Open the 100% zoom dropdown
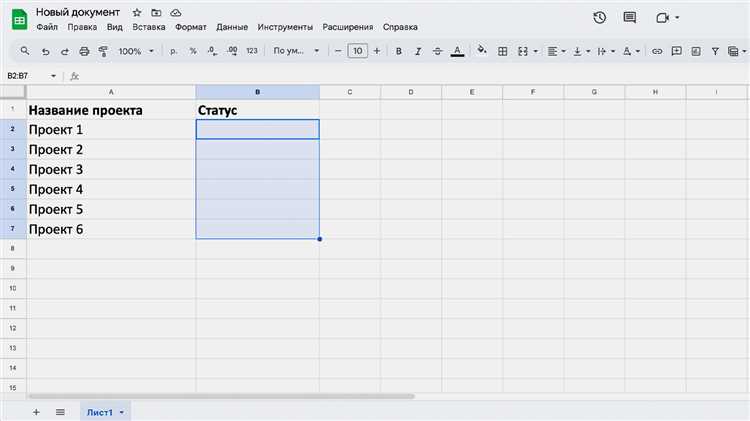750x421 pixels. pyautogui.click(x=135, y=50)
